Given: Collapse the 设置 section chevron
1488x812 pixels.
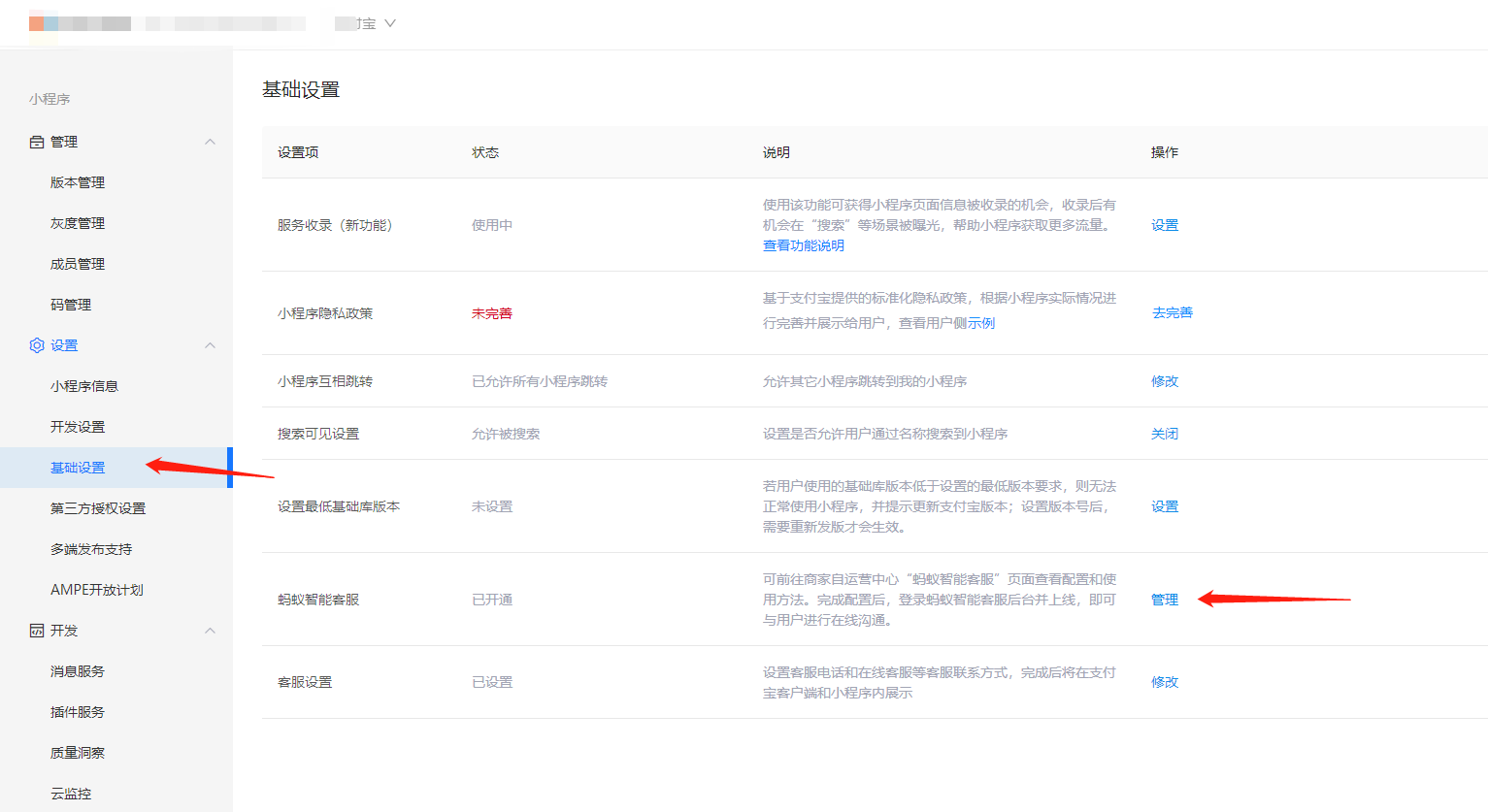Looking at the screenshot, I should point(210,345).
